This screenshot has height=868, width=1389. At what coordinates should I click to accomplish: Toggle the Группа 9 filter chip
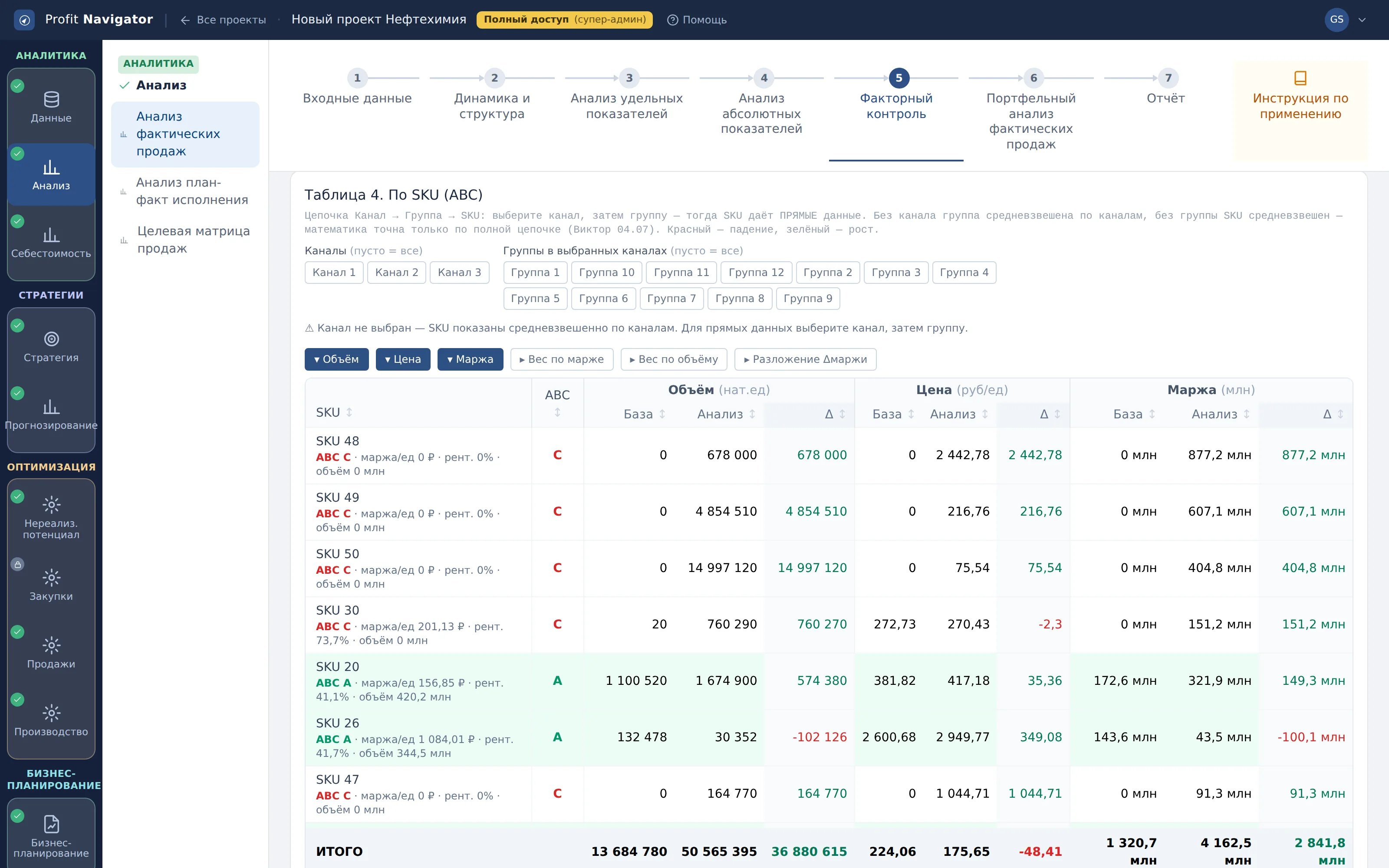(807, 299)
